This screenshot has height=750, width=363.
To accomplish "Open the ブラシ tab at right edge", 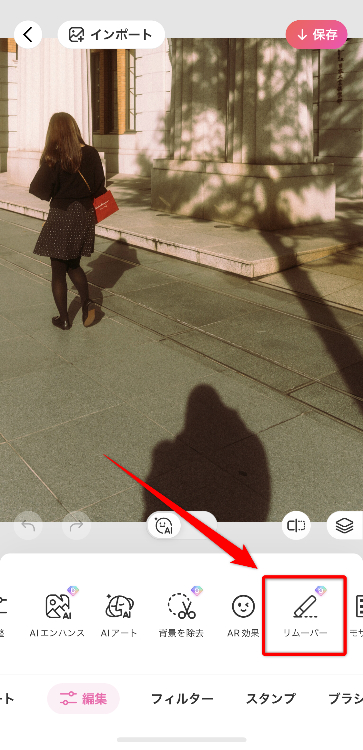I will coord(346,699).
